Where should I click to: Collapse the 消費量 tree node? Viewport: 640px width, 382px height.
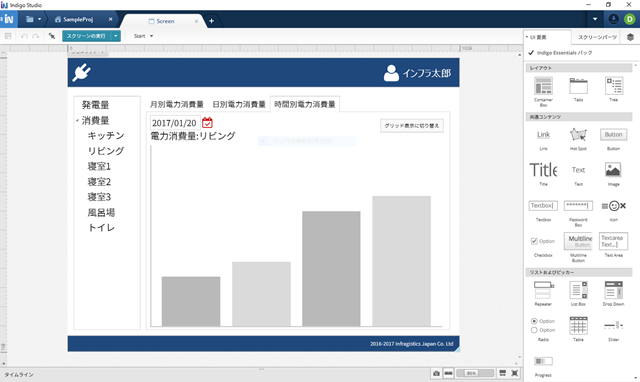pos(77,121)
